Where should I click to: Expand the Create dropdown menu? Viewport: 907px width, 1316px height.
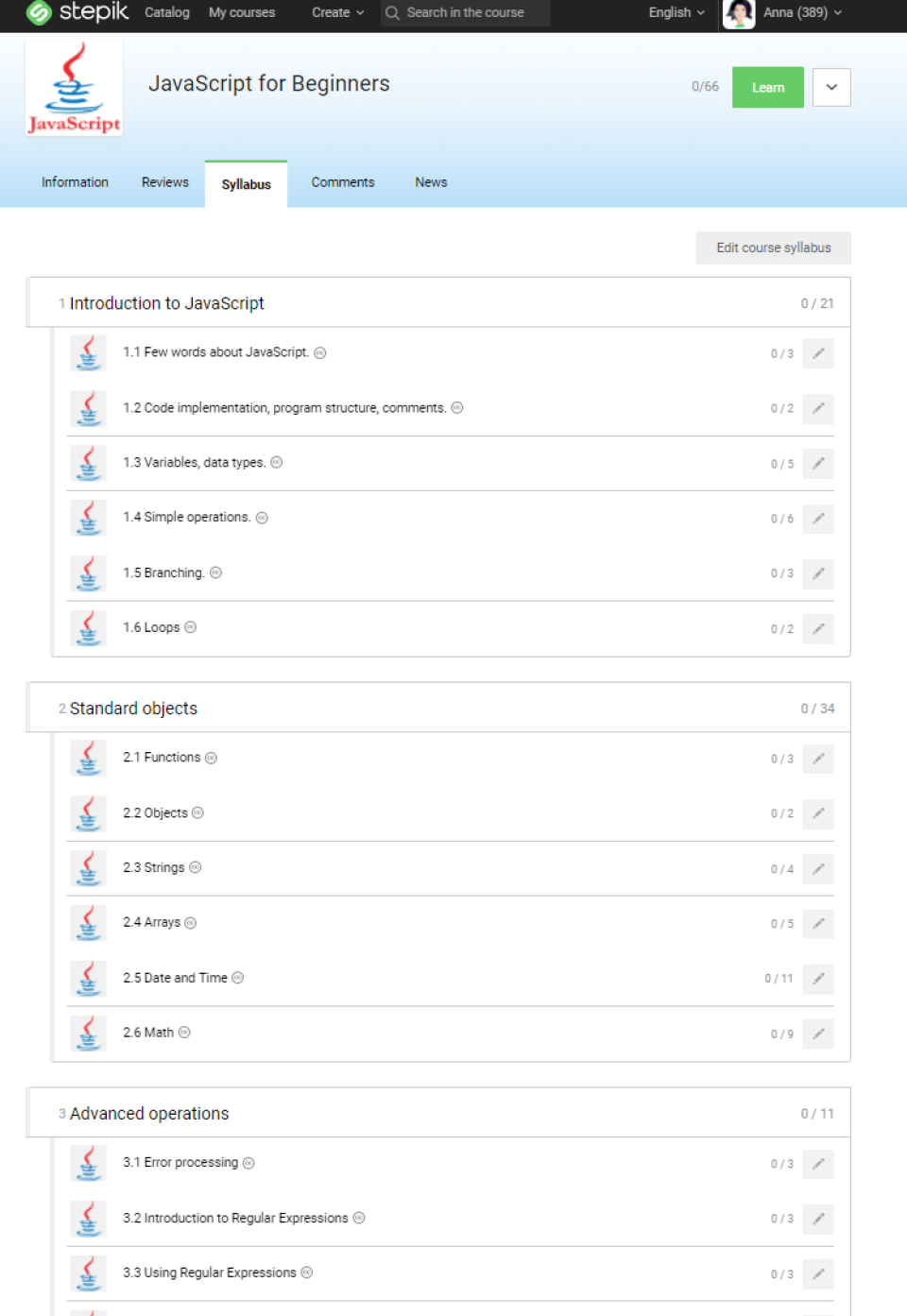tap(337, 13)
